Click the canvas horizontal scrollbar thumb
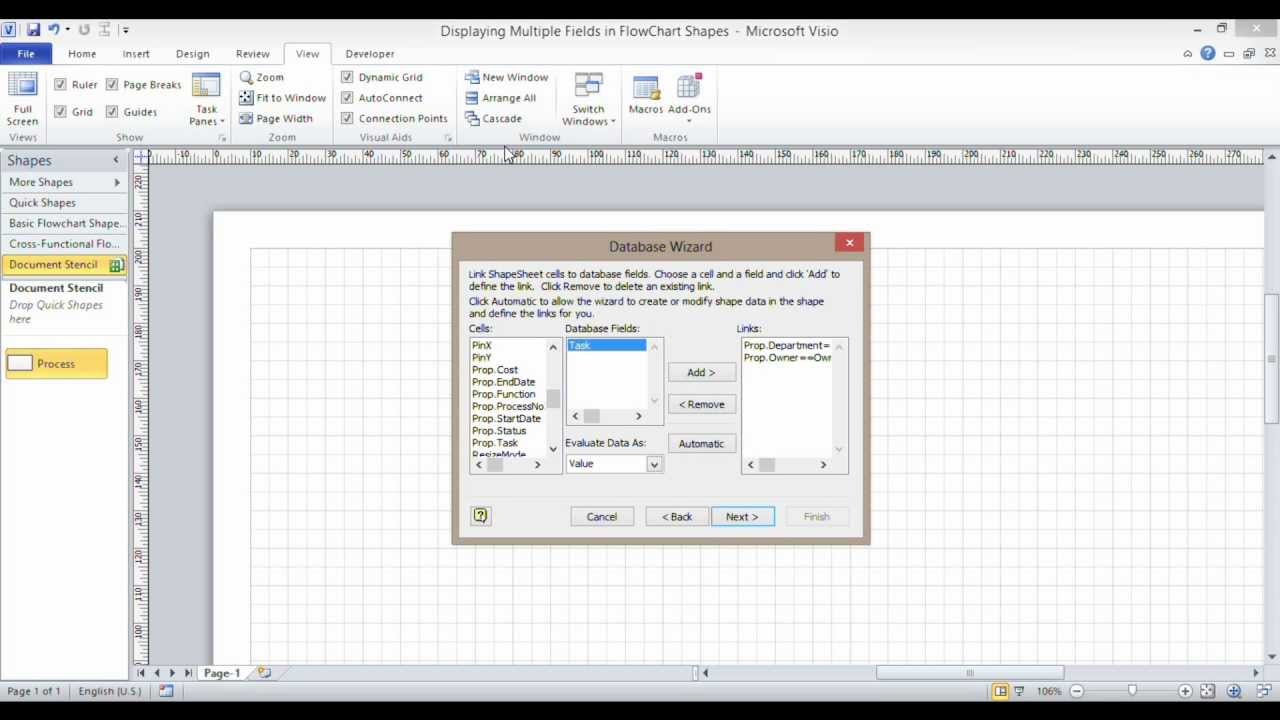 [x=970, y=673]
